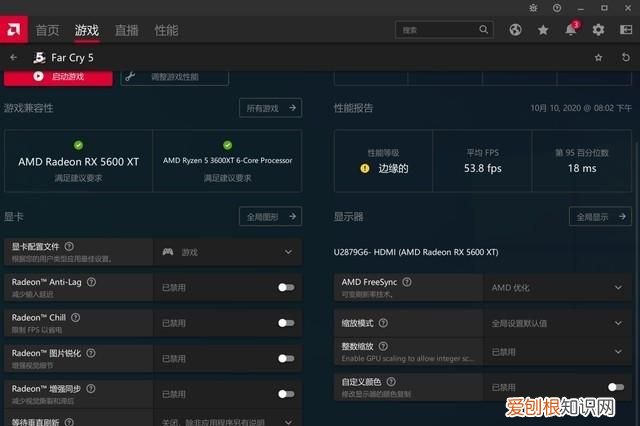Screen dimensions: 640x426
Task: Open 全局显示 global display button
Action: [600, 217]
